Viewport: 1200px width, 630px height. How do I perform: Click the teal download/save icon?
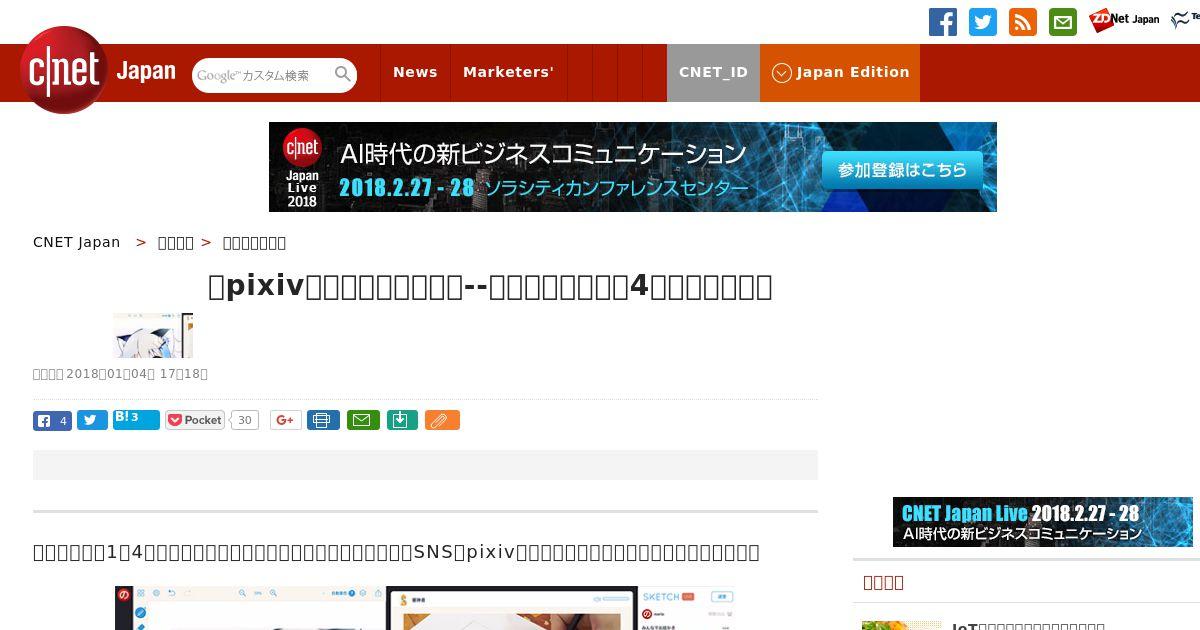coord(401,420)
